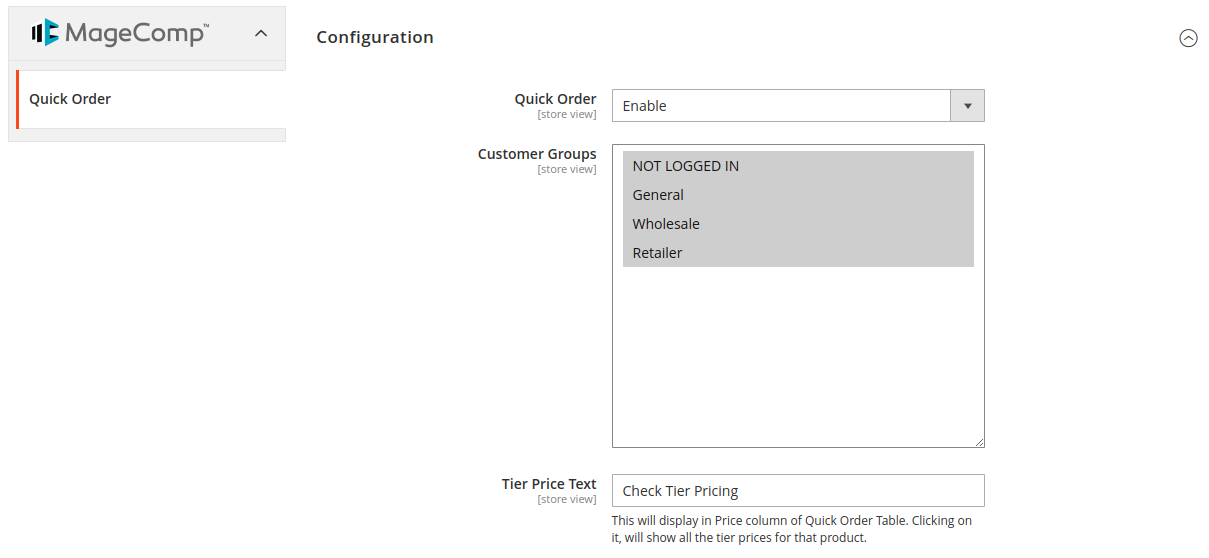The width and height of the screenshot is (1209, 558).
Task: Open the Quick Order Enable dropdown arrow
Action: [967, 106]
